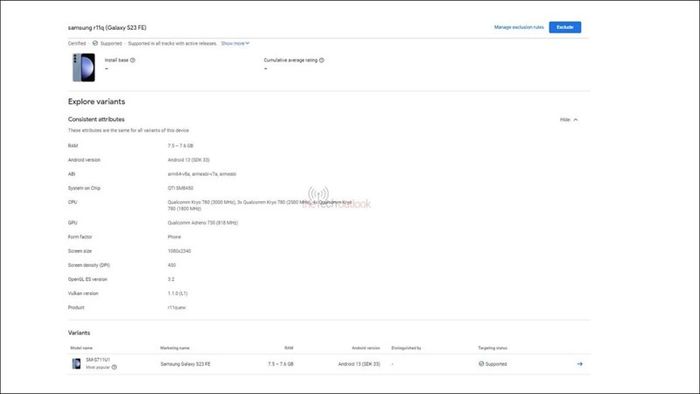The width and height of the screenshot is (700, 394).
Task: Click the Most popular help icon
Action: 114,367
